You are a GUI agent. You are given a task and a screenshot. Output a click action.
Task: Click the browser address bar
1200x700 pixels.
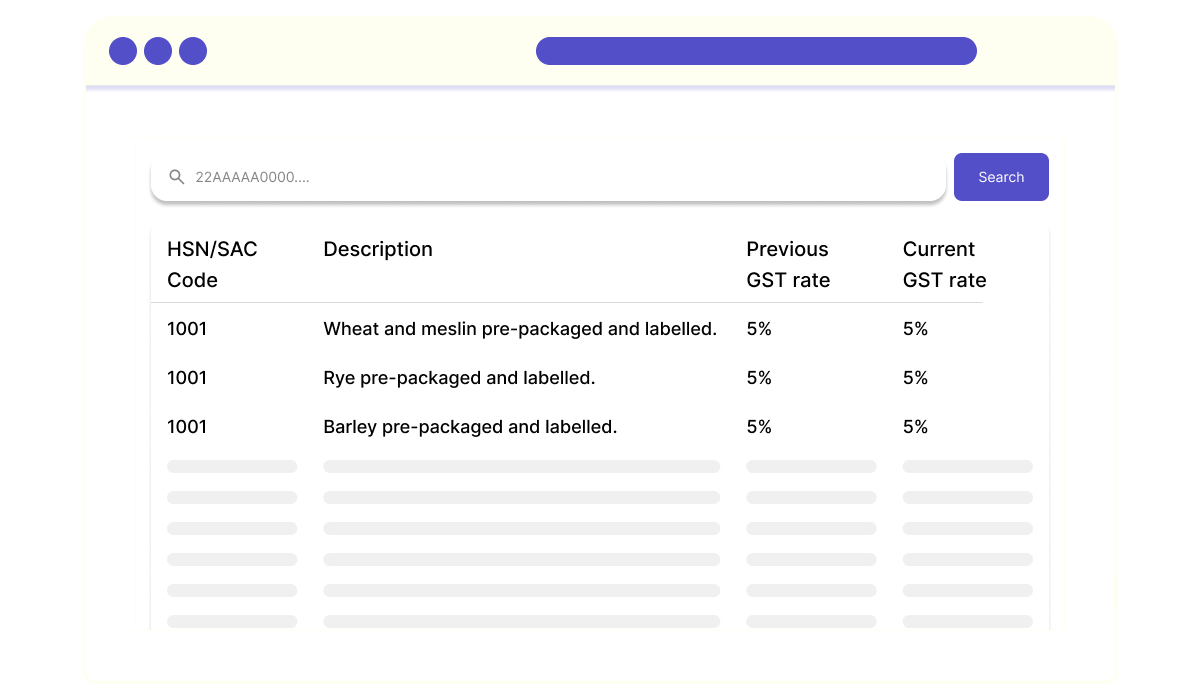click(756, 51)
